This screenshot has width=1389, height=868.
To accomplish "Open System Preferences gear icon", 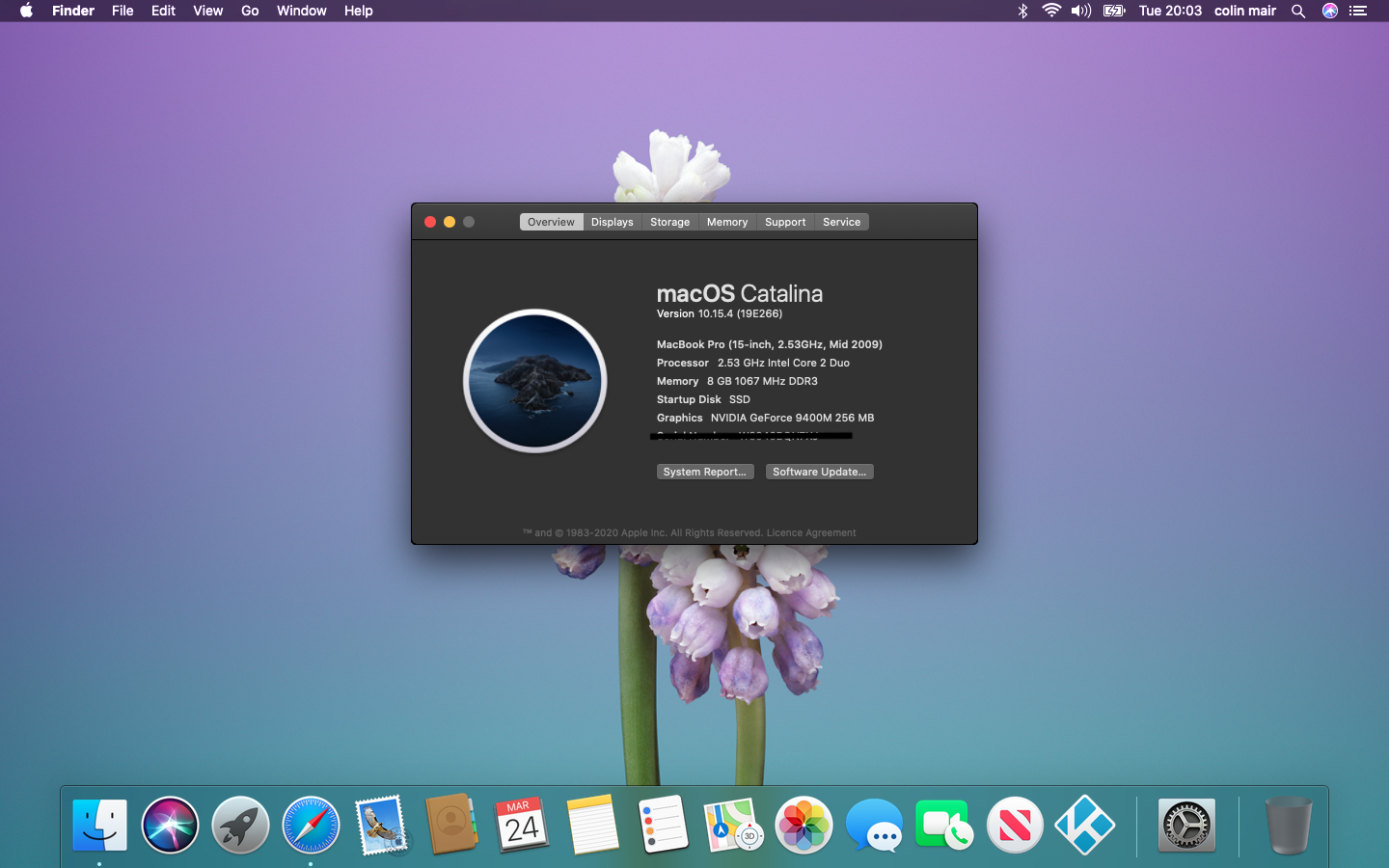I will pos(1186,826).
